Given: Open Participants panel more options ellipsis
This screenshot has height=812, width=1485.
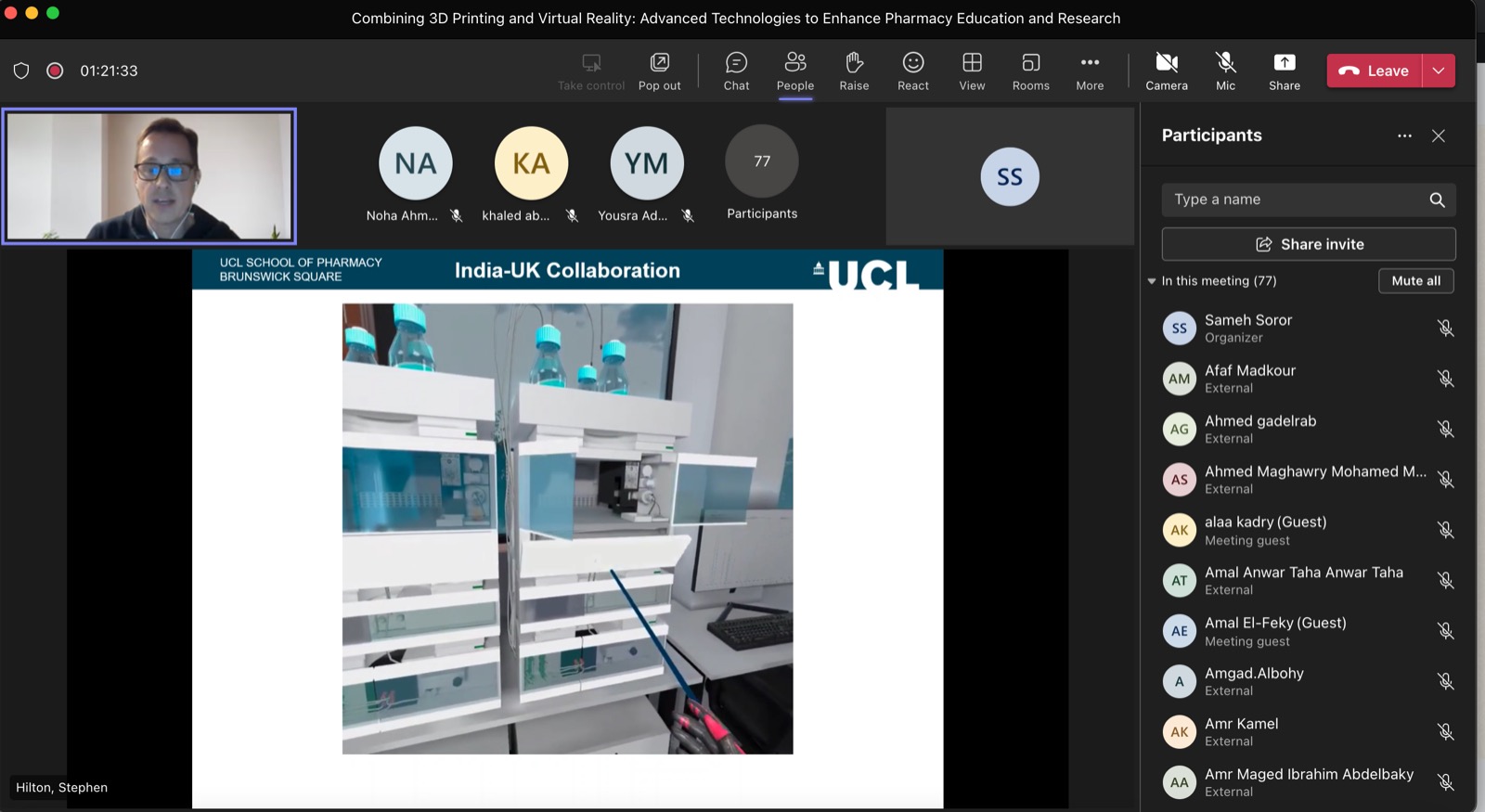Looking at the screenshot, I should coord(1404,135).
